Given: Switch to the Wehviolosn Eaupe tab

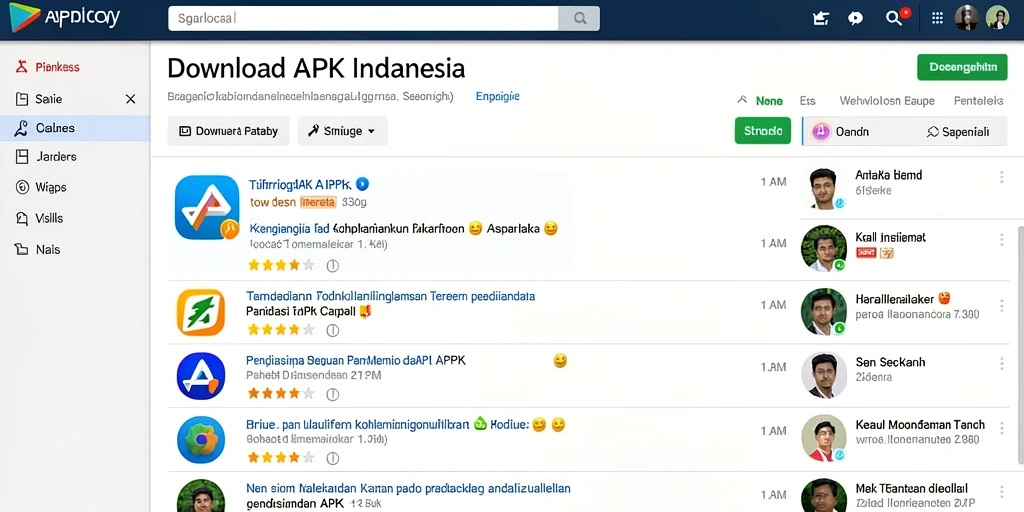Looking at the screenshot, I should [887, 101].
